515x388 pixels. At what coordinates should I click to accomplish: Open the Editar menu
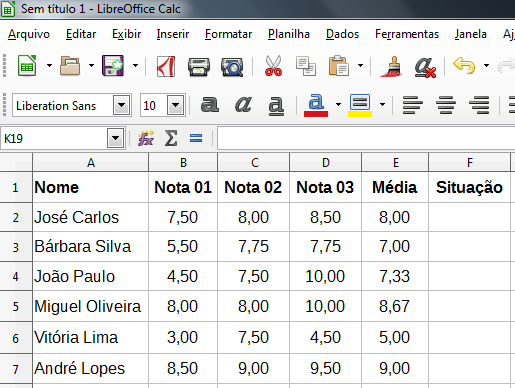[81, 34]
